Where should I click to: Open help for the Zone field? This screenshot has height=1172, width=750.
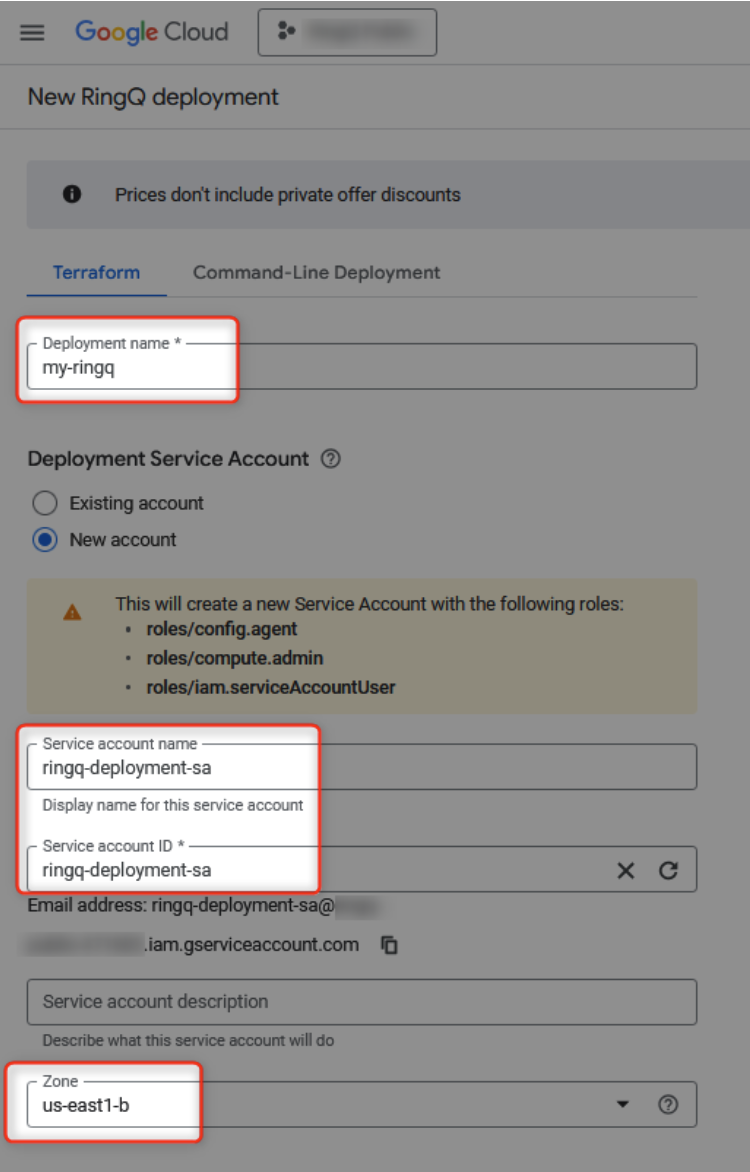point(668,1104)
